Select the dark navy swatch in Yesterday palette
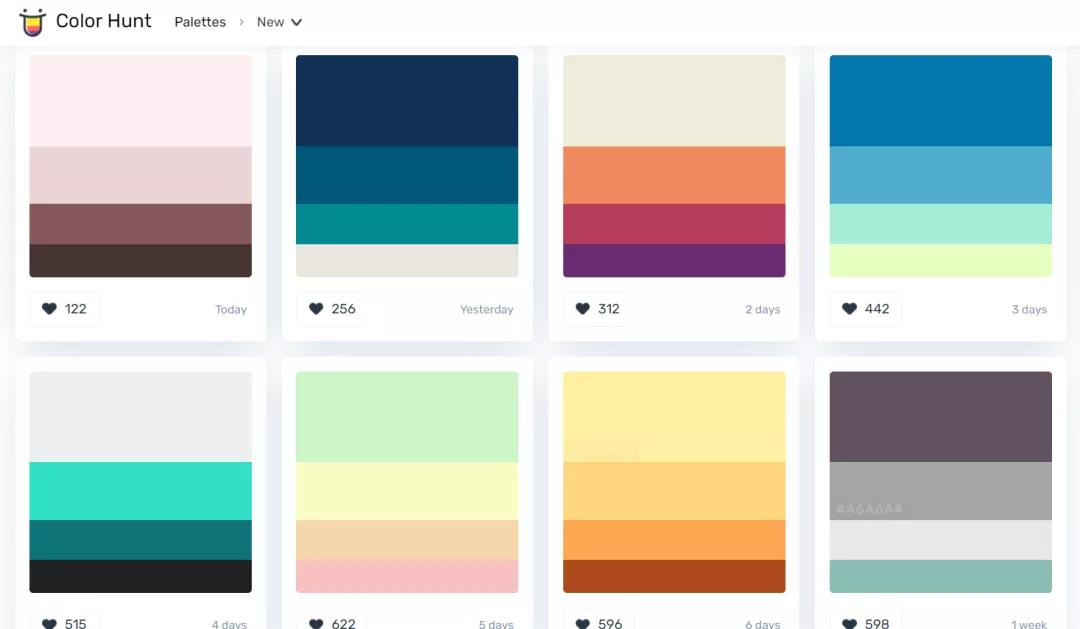 [x=407, y=101]
